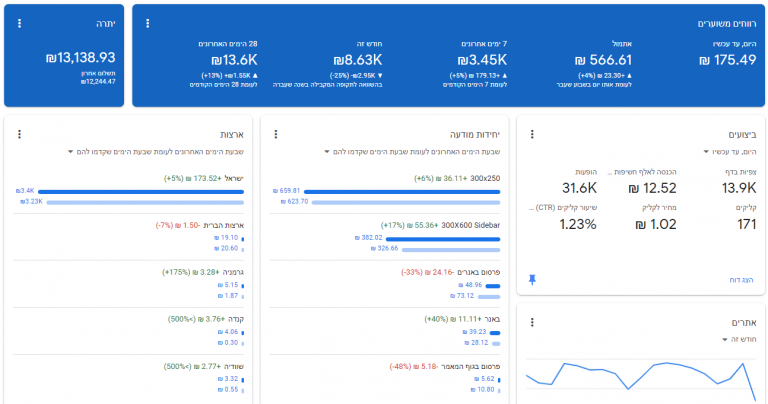Open the three-dot menu on יחידות מודעה card
Screen dimensions: 768x404
[x=276, y=134]
